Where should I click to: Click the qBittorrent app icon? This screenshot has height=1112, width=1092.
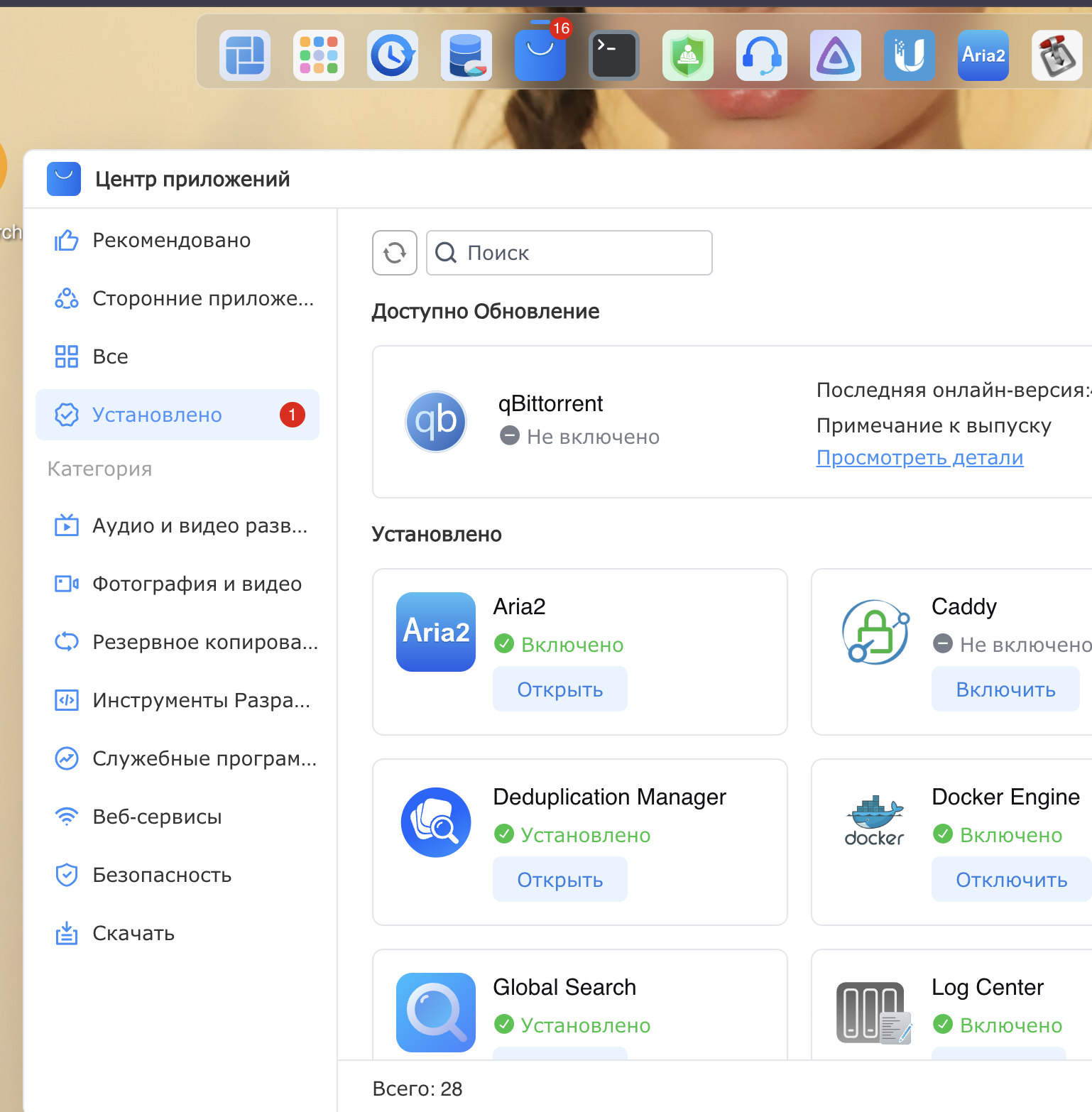(x=436, y=422)
